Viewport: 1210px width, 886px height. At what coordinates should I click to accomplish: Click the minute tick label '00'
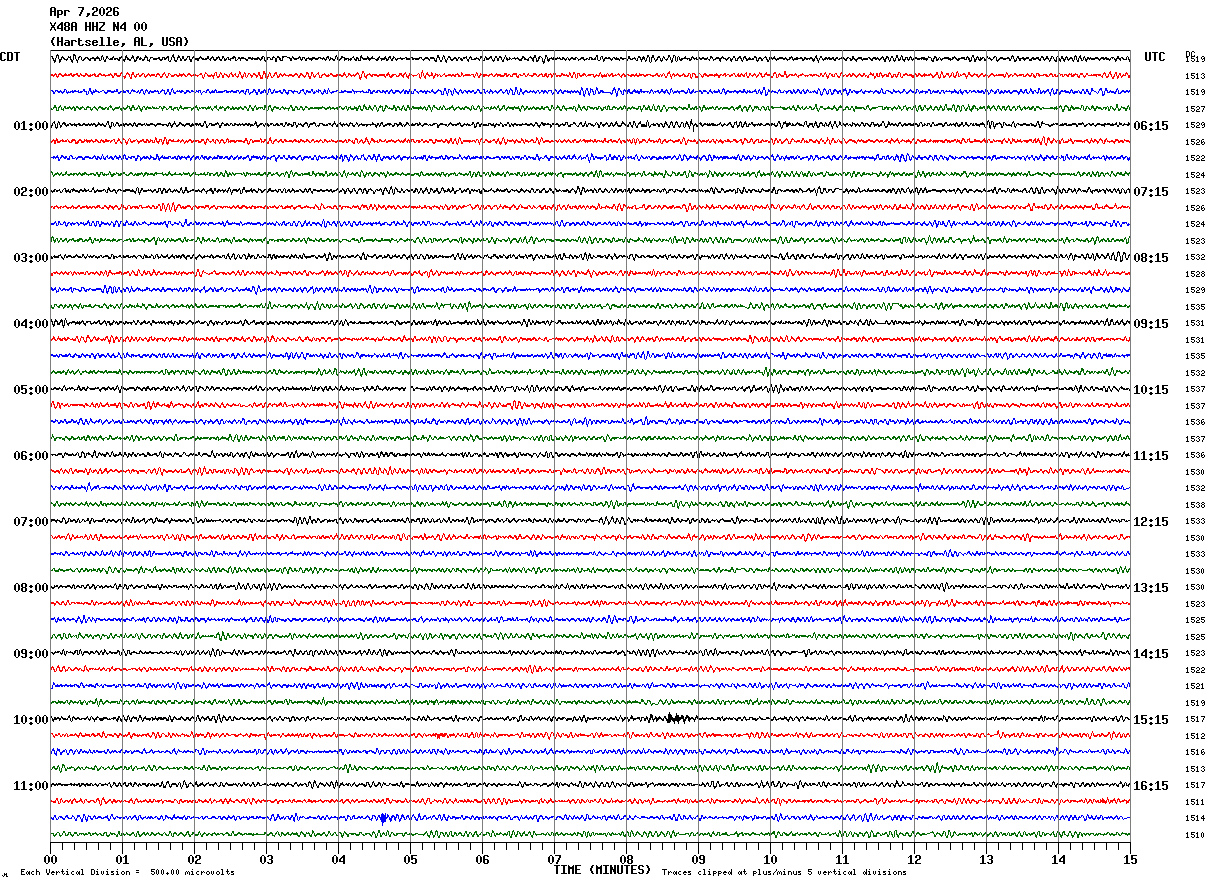[50, 859]
